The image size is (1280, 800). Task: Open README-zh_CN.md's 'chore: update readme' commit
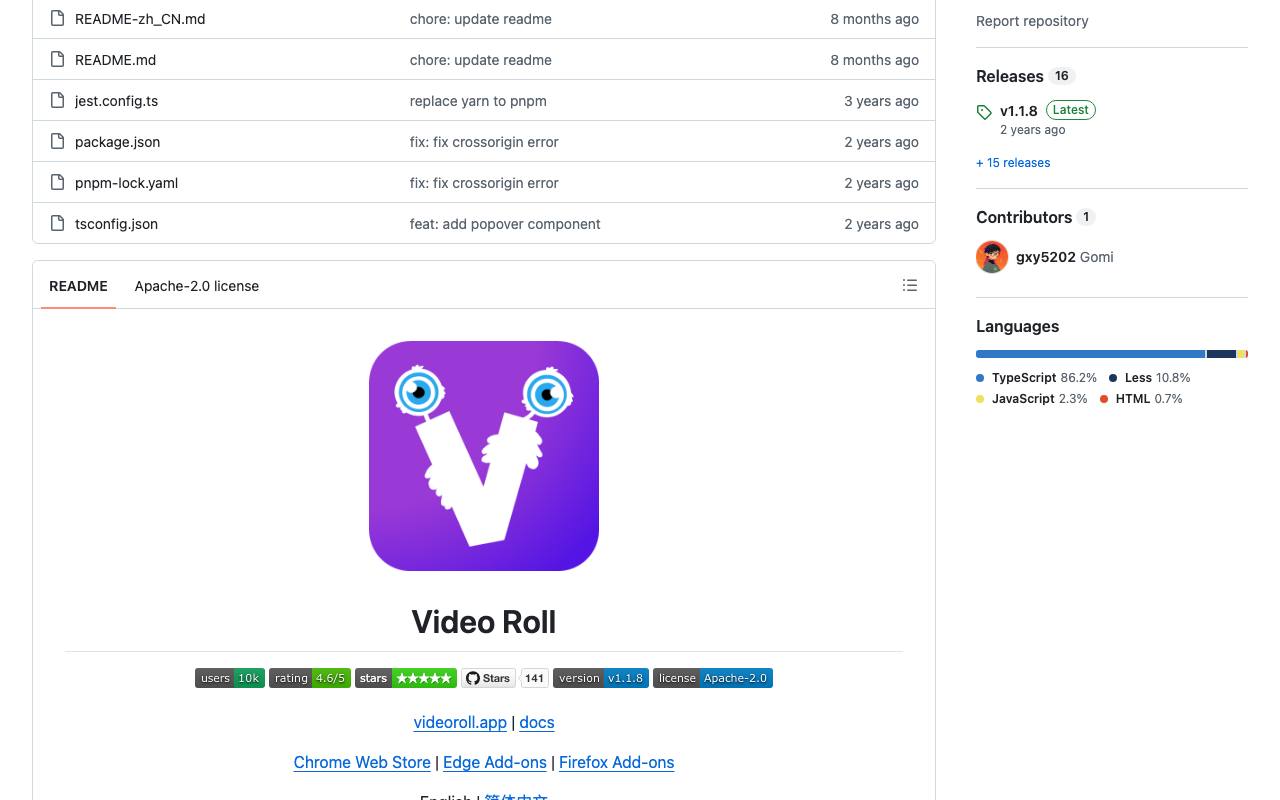(481, 19)
